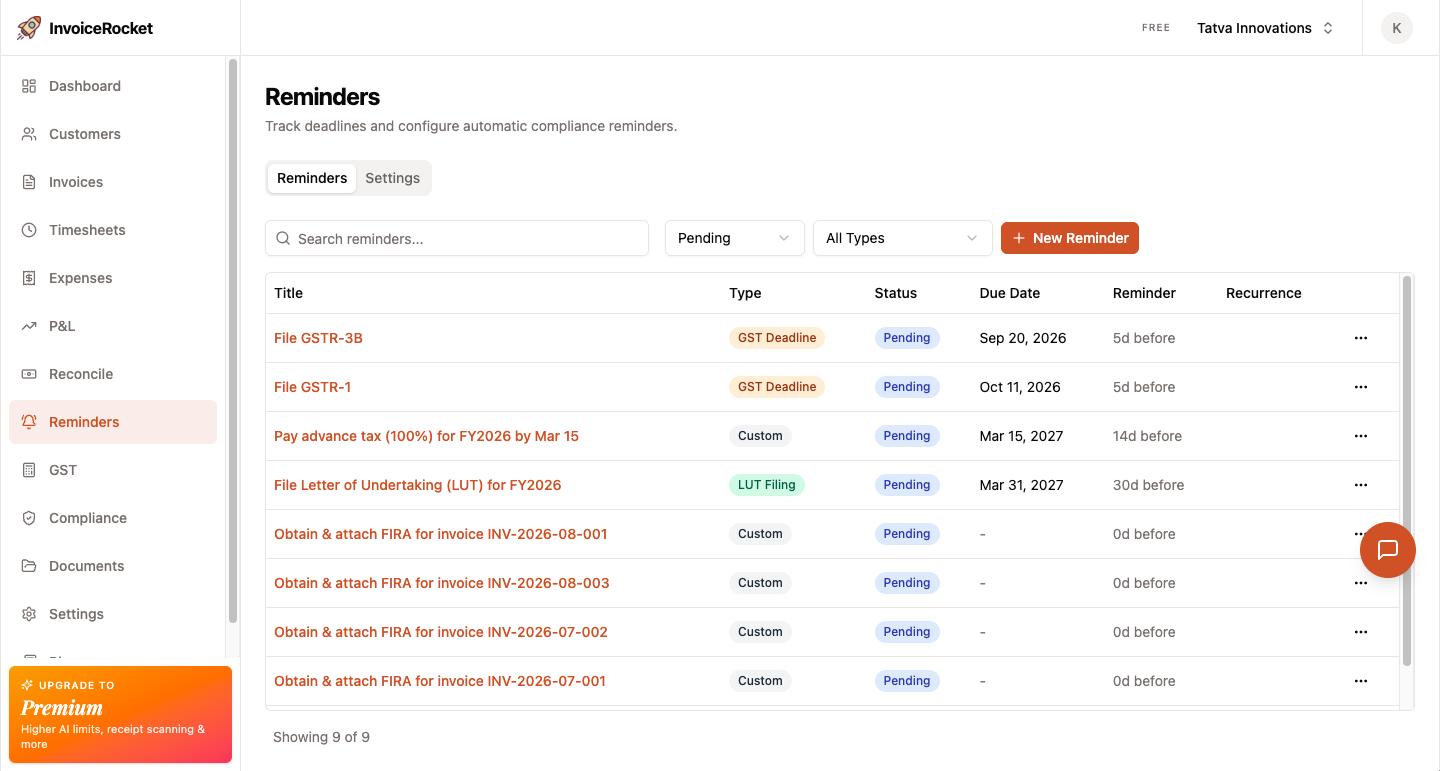Open Settings from the sidebar
1440x771 pixels.
[113, 614]
